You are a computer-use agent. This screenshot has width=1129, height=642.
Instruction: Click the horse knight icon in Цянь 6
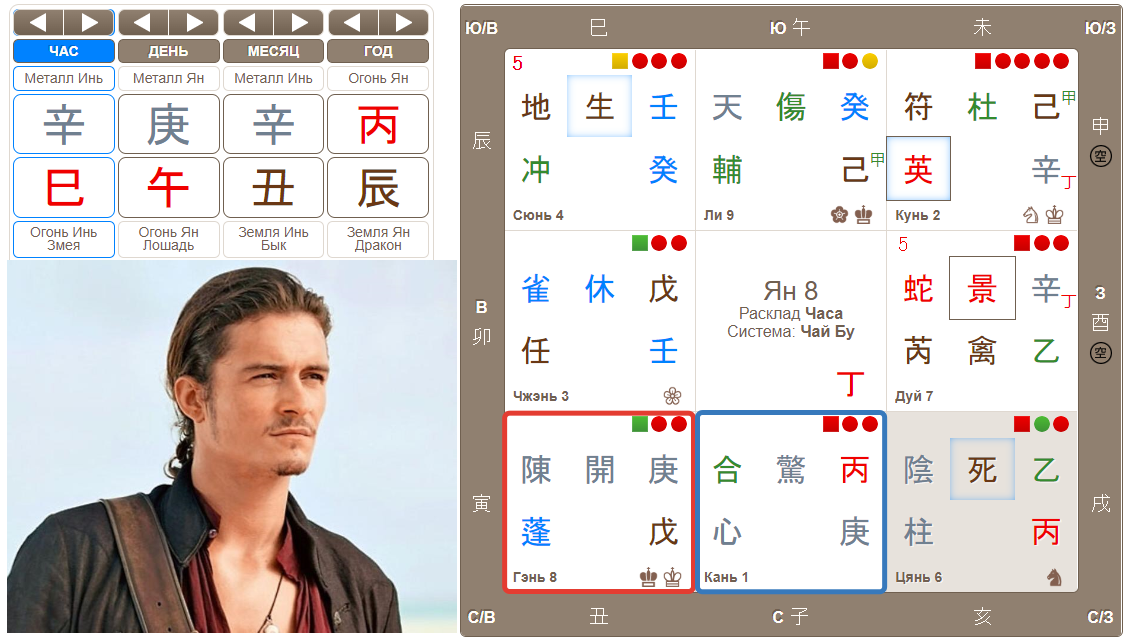[x=1055, y=577]
